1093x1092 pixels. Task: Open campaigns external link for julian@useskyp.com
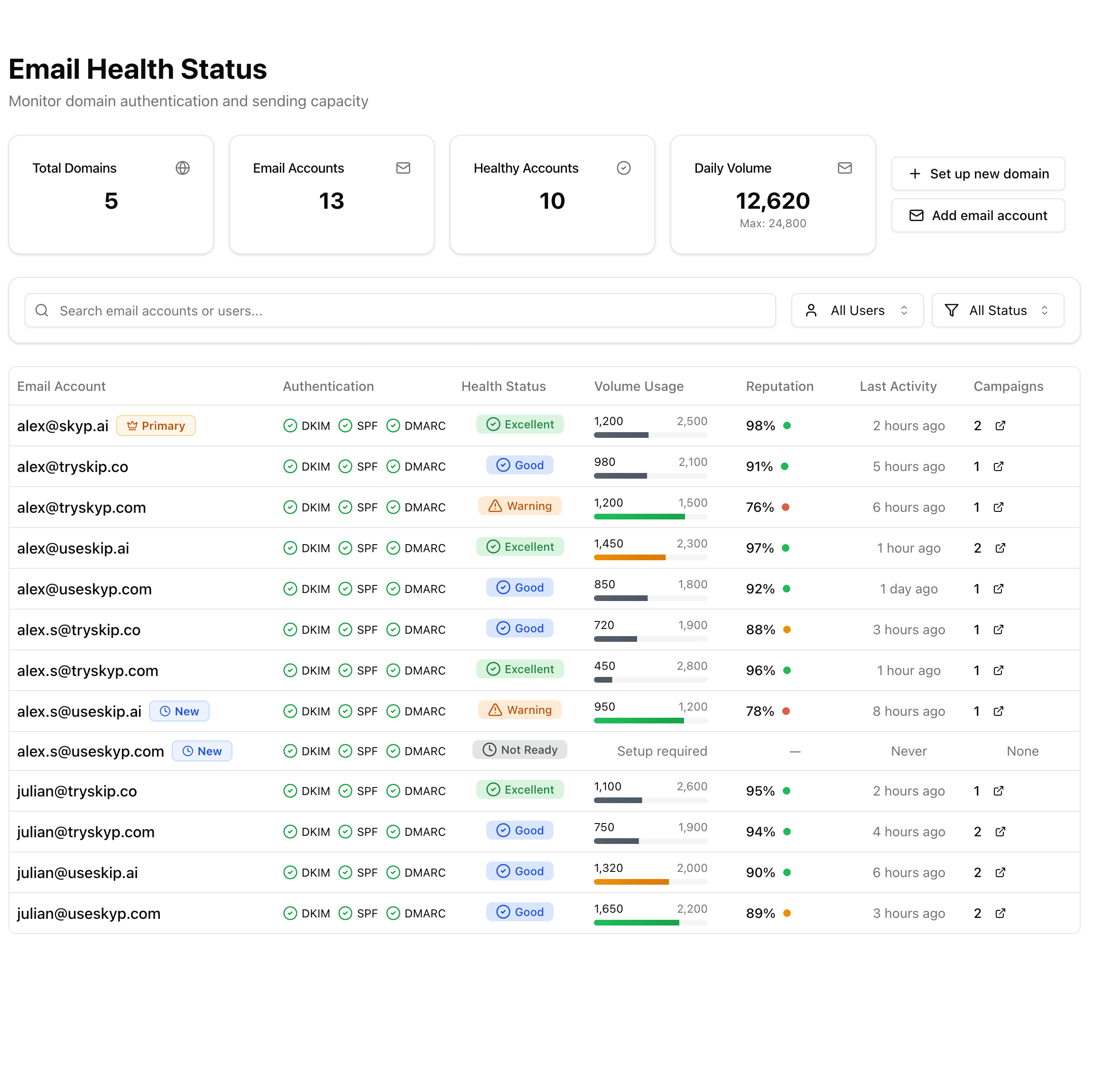(x=1000, y=913)
